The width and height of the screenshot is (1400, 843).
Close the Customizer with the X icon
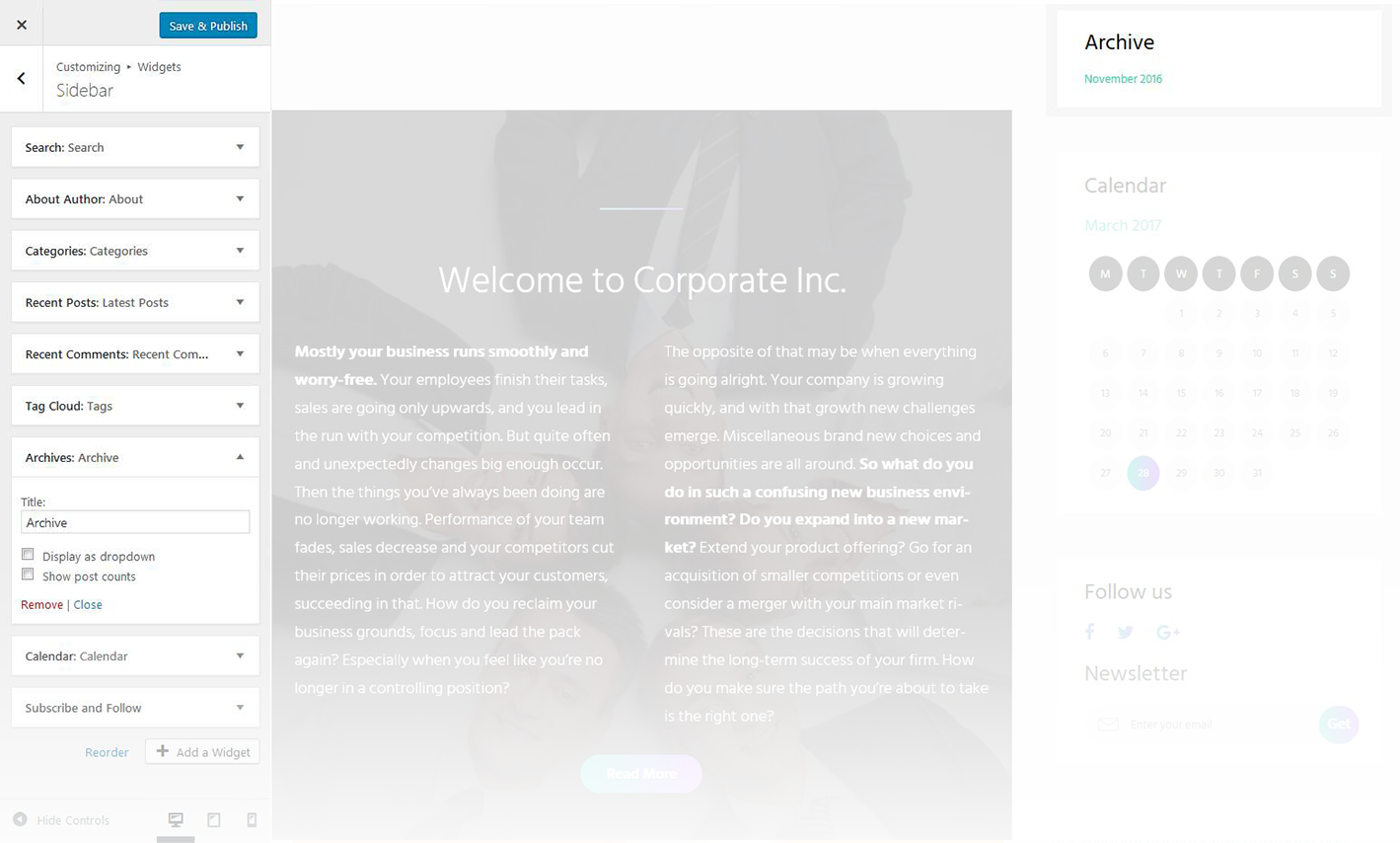pos(22,25)
